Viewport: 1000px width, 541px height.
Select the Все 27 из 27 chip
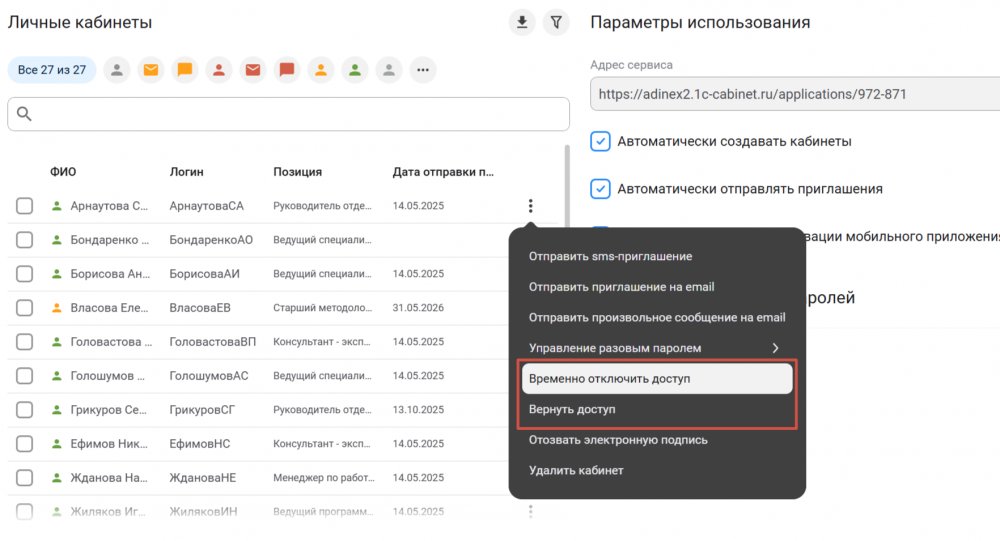tap(52, 70)
